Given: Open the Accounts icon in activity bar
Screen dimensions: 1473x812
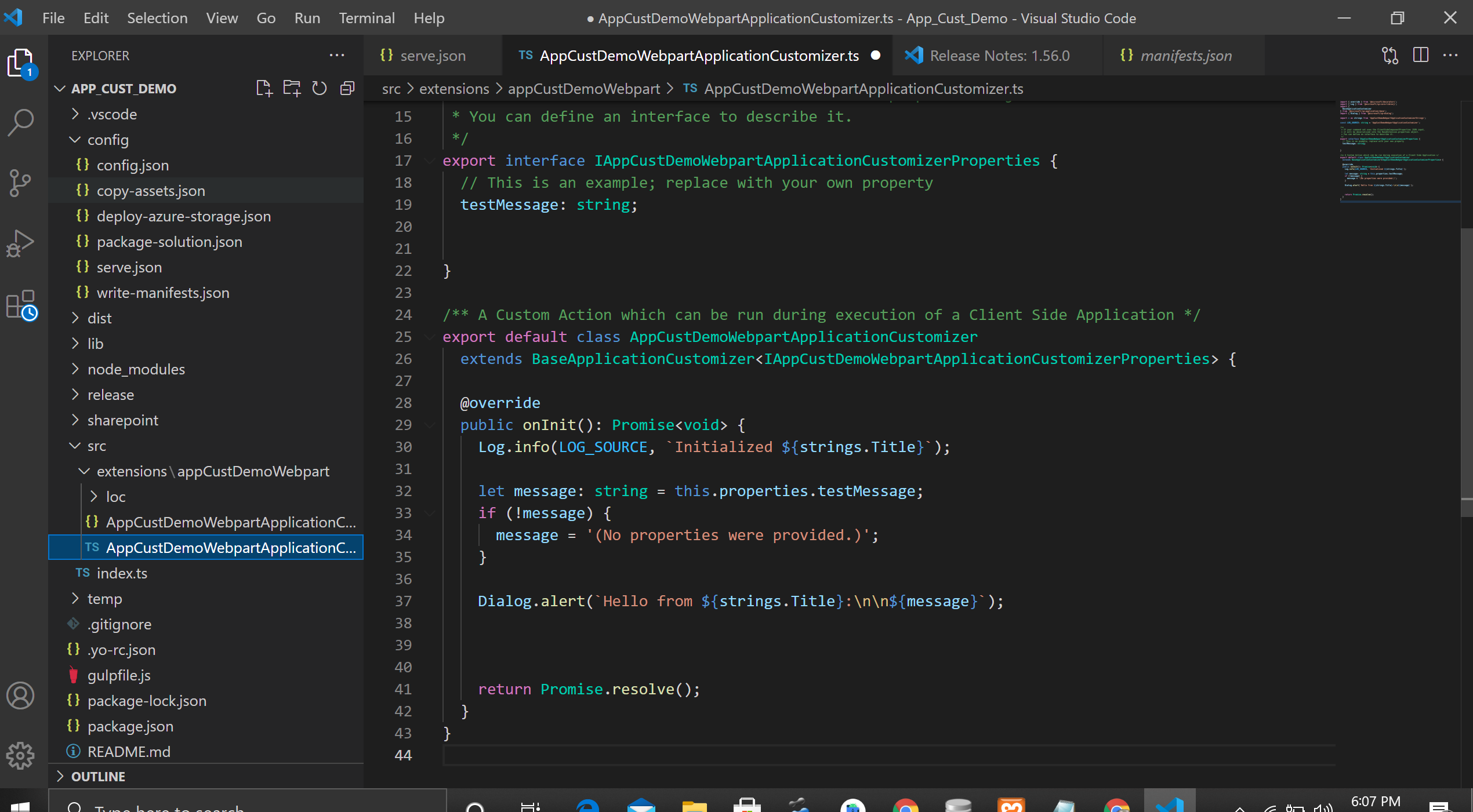Looking at the screenshot, I should [21, 696].
